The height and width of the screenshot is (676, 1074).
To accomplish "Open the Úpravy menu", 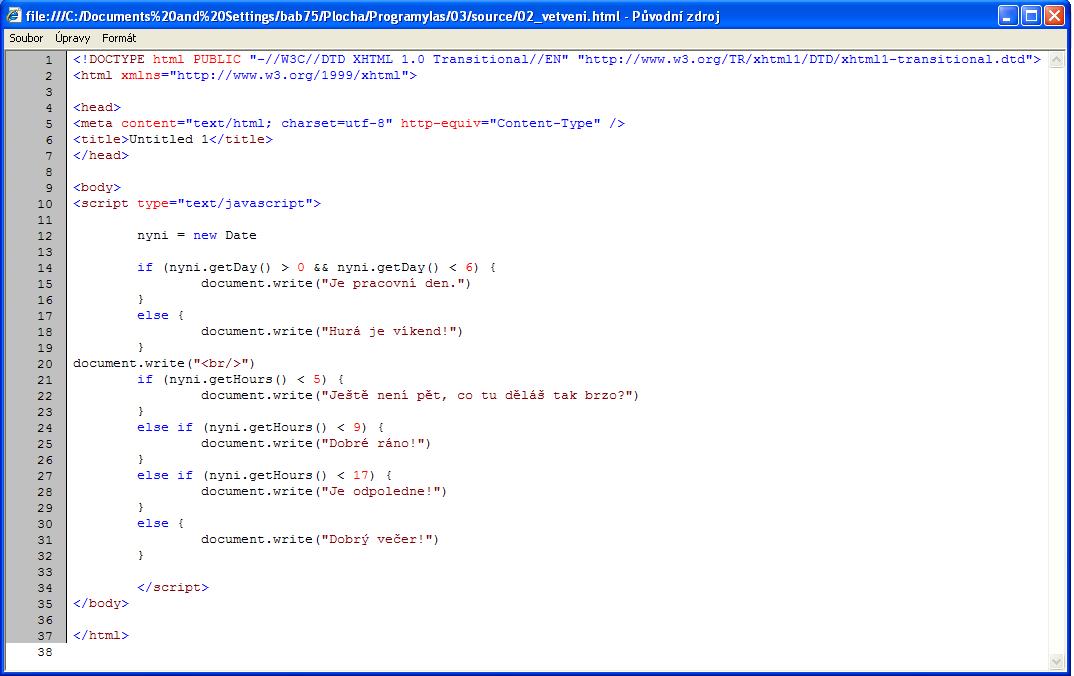I will tap(72, 38).
